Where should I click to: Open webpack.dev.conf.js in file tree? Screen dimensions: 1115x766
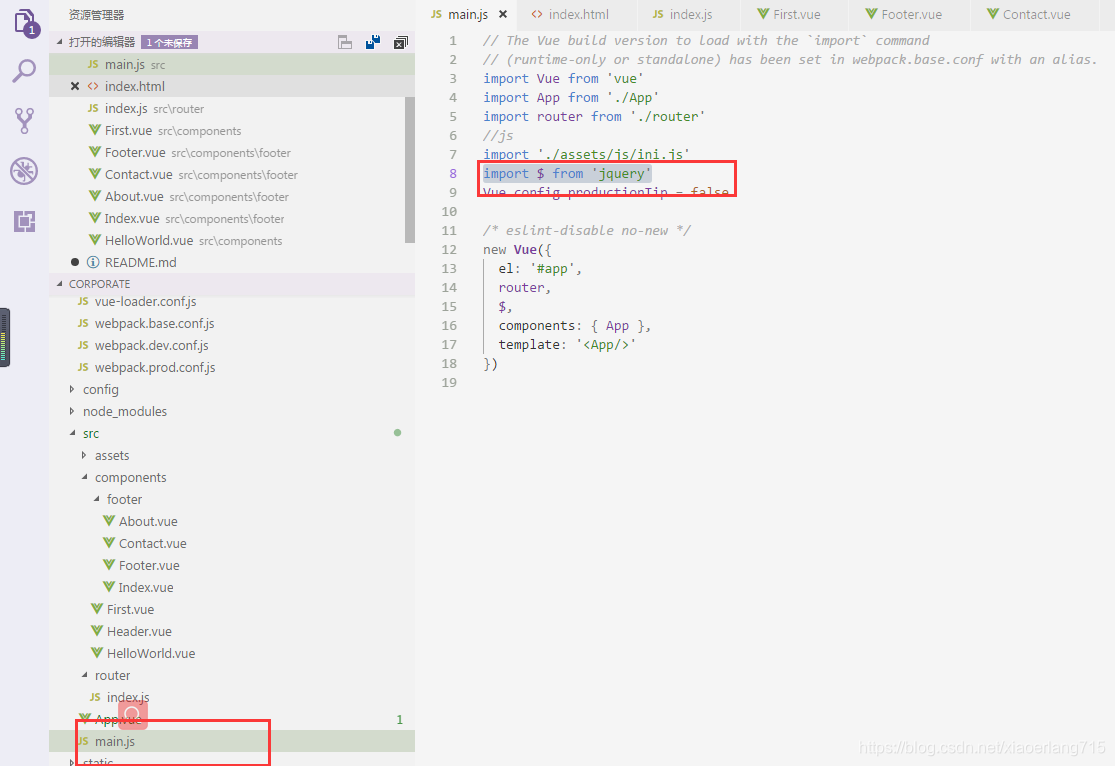(x=232, y=346)
